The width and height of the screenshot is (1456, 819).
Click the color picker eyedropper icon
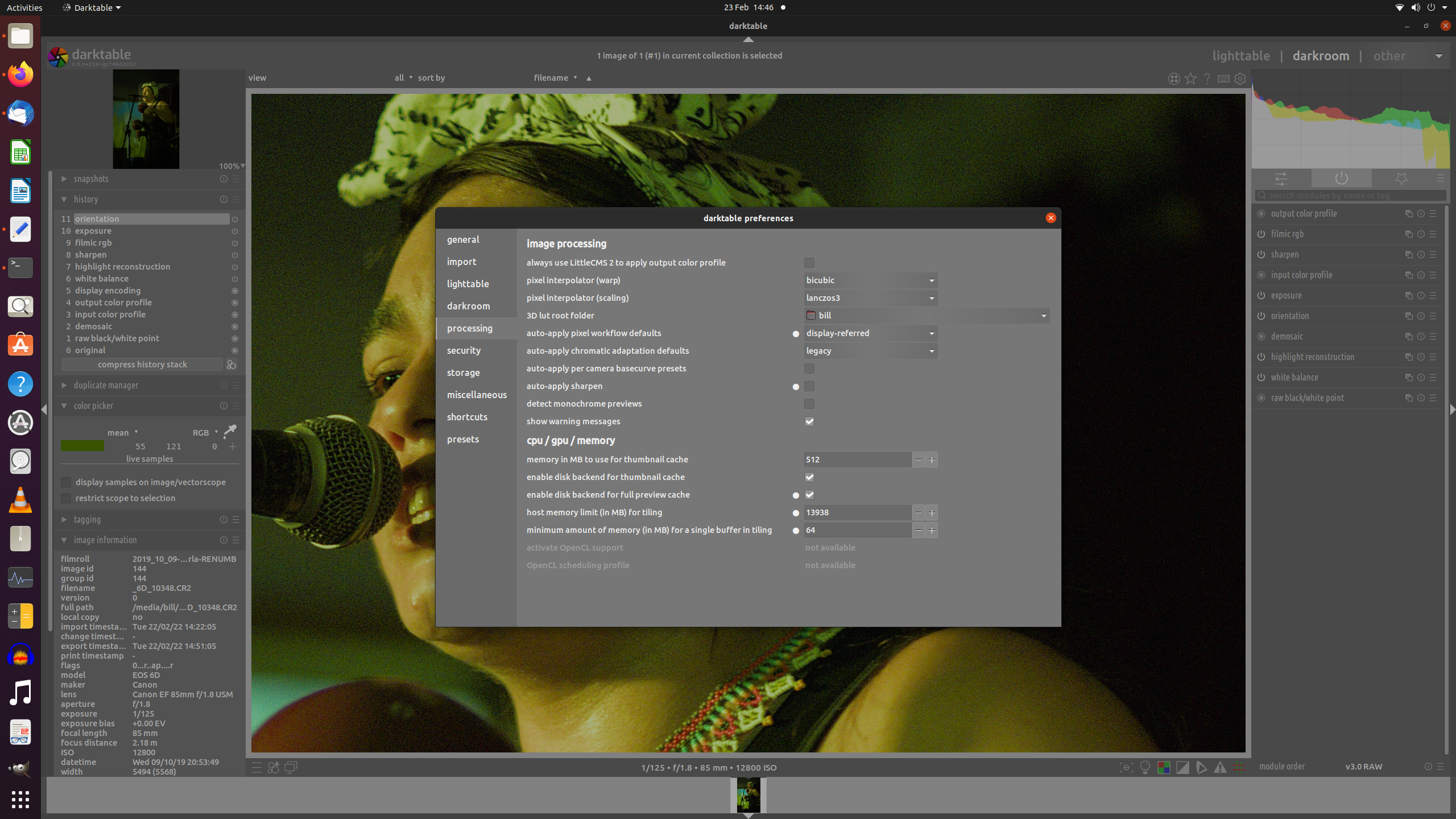point(230,432)
